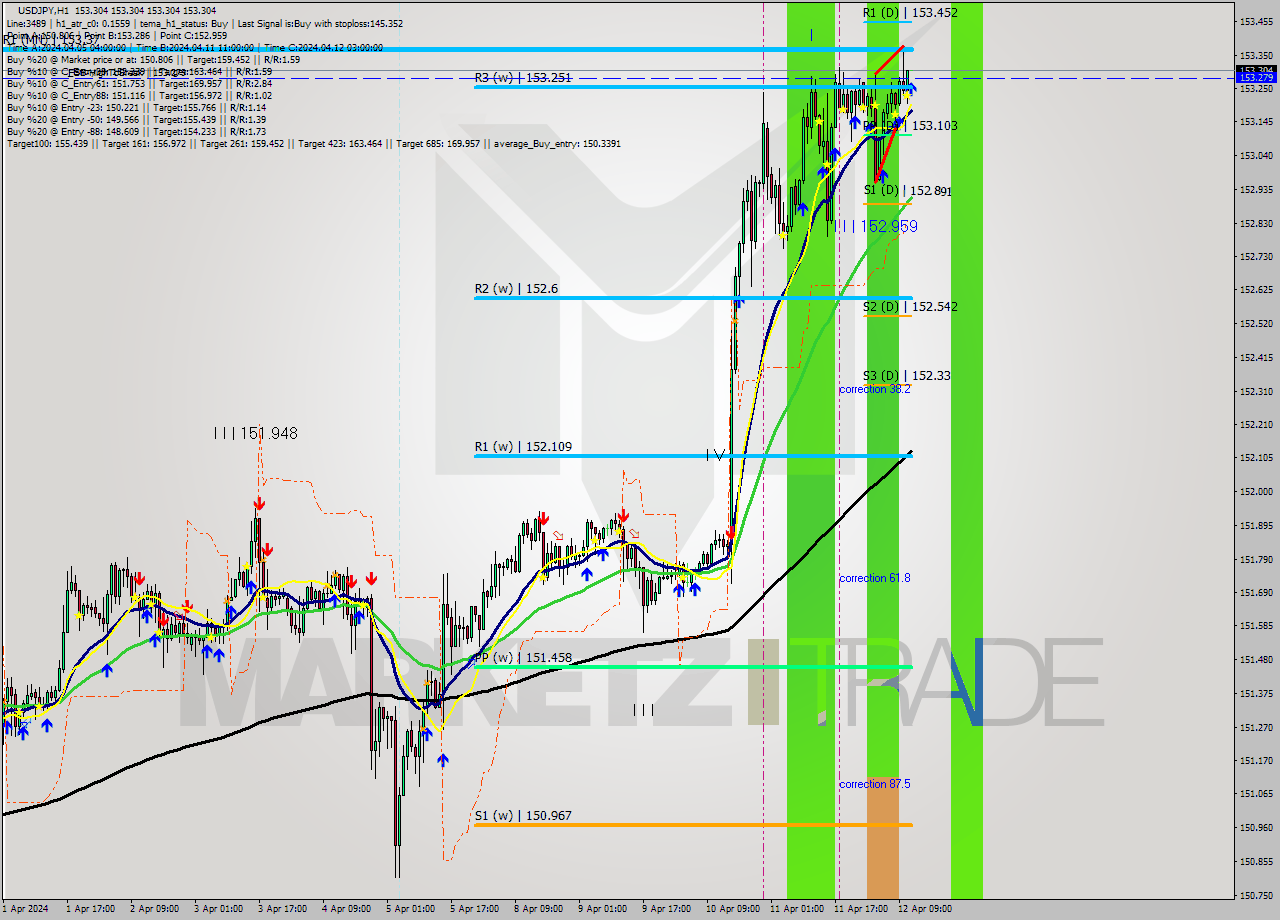Click the '| | | 152.959' wave label

(x=878, y=227)
